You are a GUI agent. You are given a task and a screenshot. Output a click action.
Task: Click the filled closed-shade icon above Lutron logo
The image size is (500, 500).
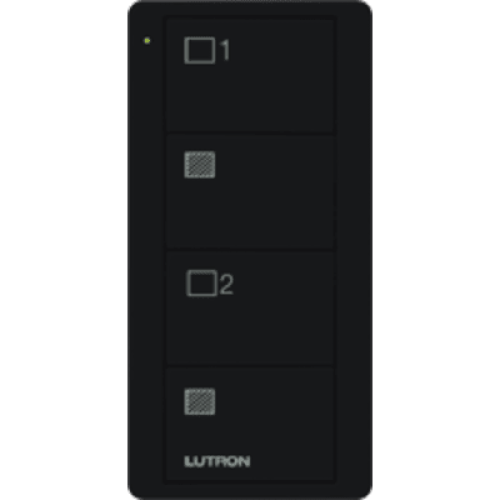click(x=200, y=401)
